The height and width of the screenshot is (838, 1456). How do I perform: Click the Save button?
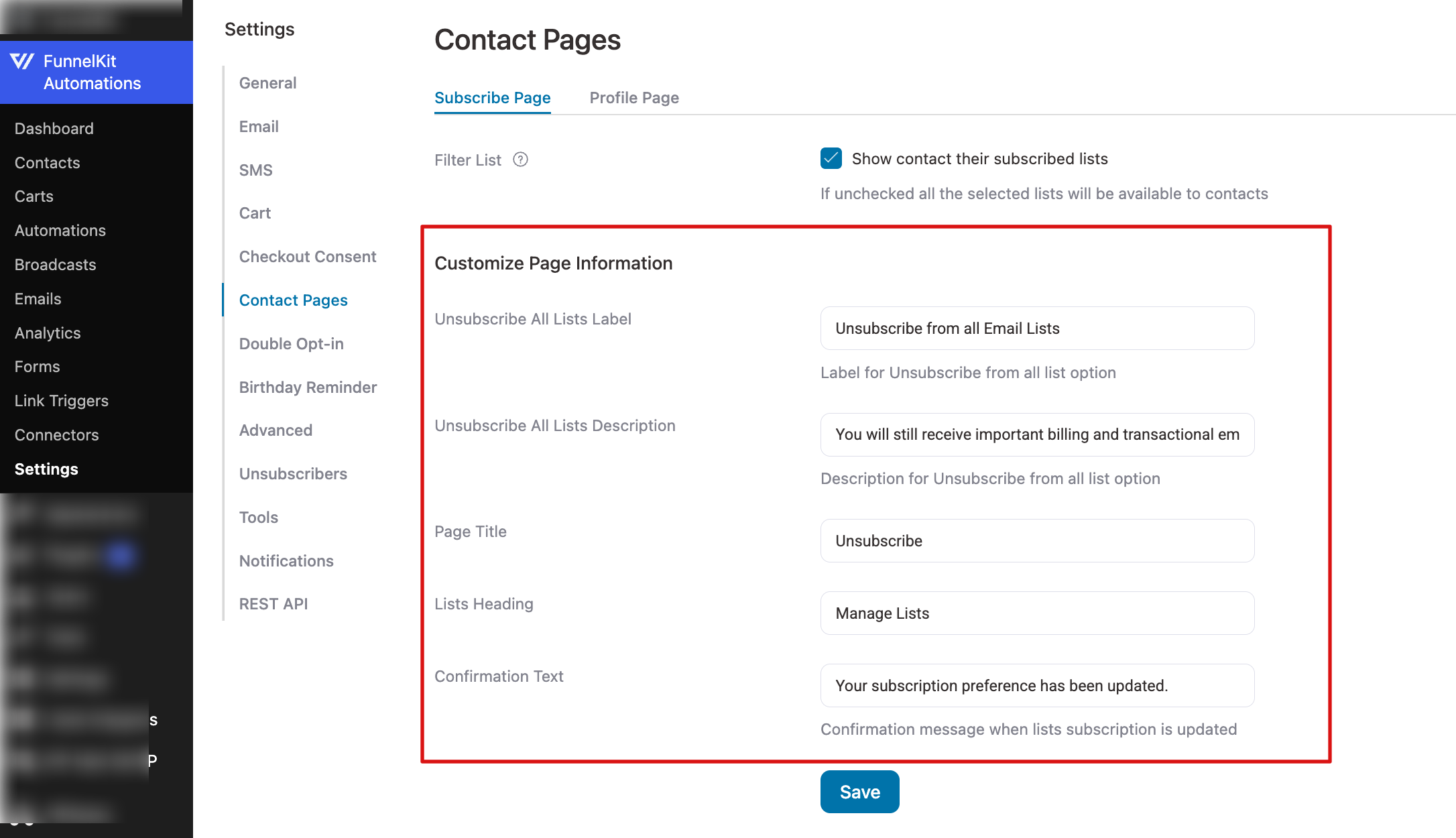coord(859,792)
